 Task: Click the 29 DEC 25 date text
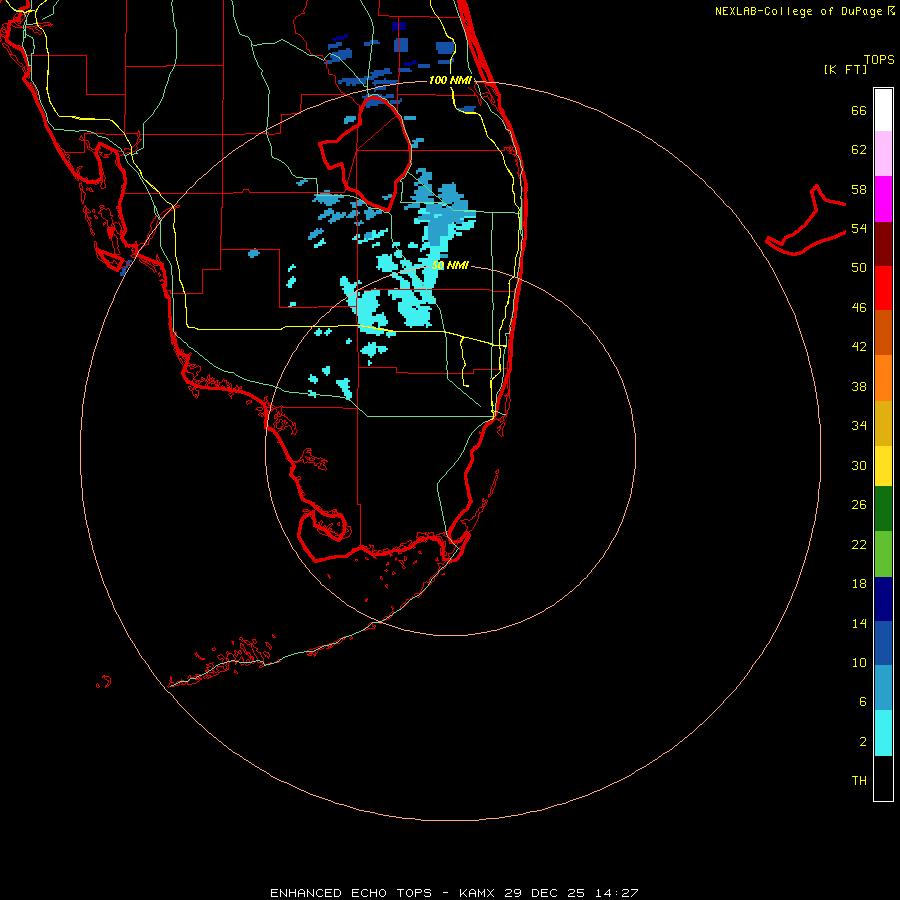point(544,893)
